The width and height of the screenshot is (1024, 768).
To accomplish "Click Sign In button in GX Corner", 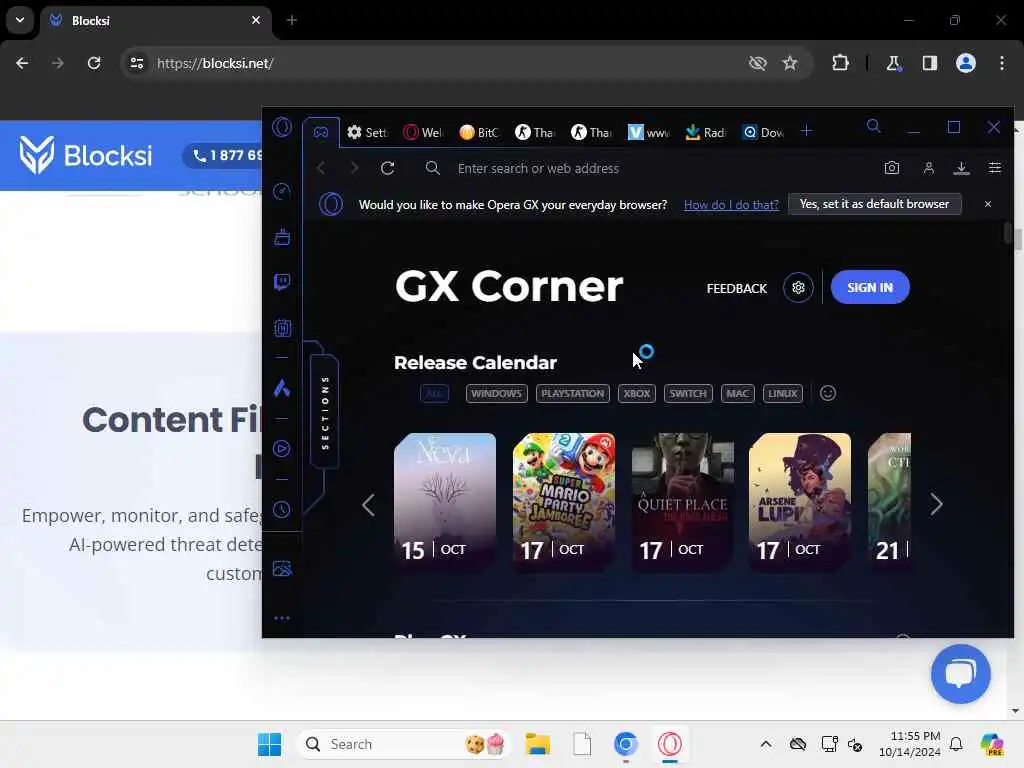I will [x=870, y=287].
